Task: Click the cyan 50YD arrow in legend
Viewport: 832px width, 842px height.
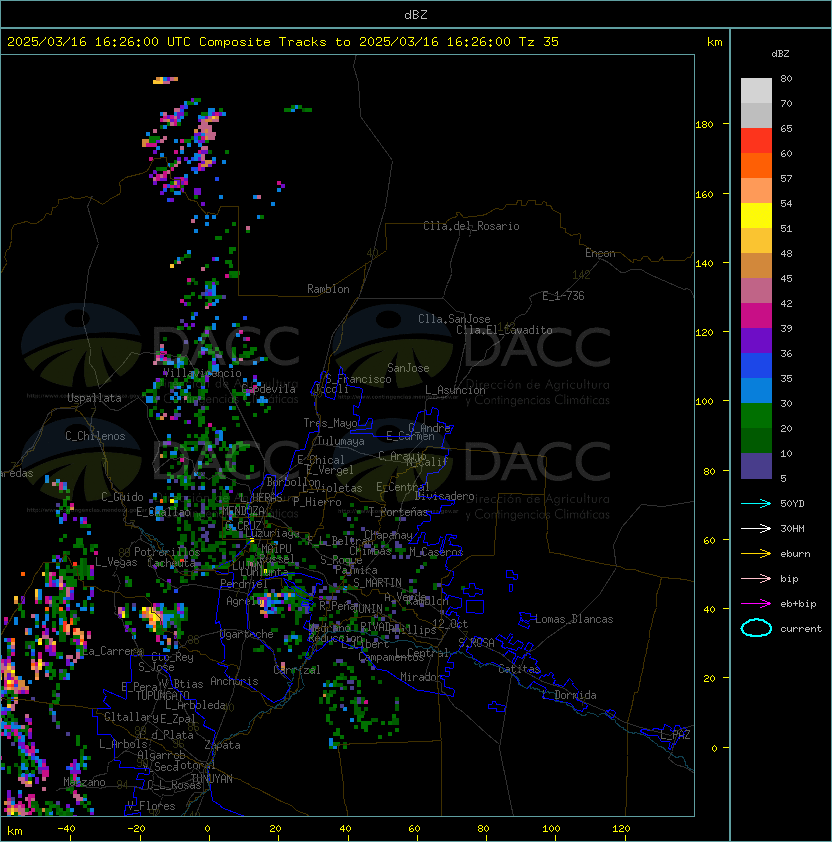Action: [x=756, y=504]
